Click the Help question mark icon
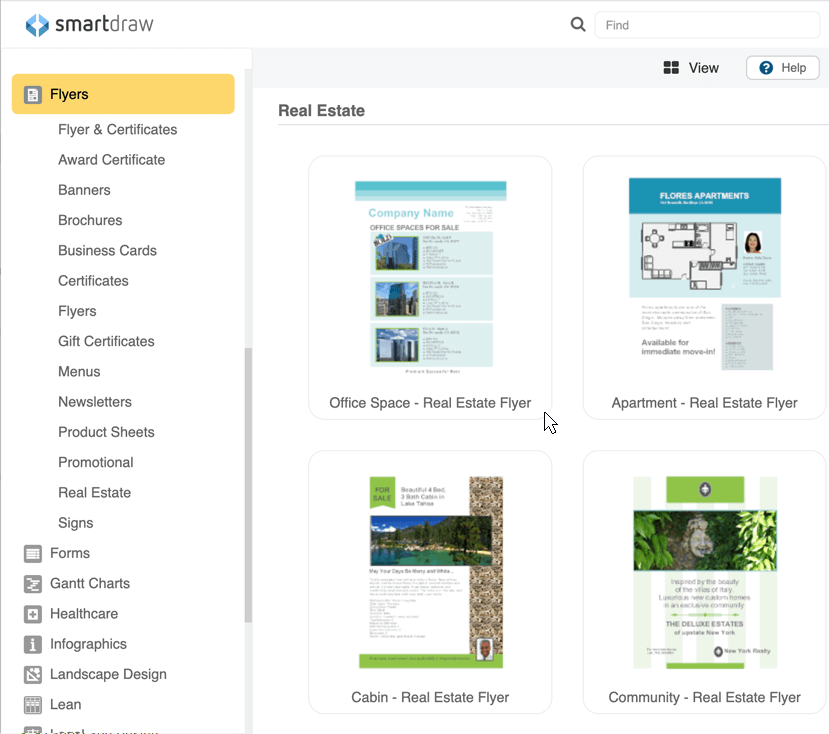Screen dimensions: 829x734 (766, 68)
